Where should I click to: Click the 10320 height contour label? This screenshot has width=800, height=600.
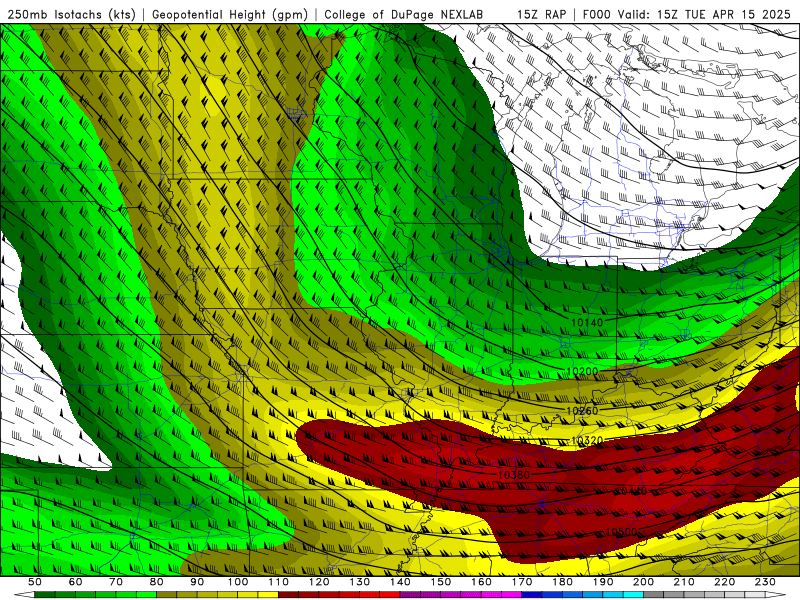coord(587,440)
